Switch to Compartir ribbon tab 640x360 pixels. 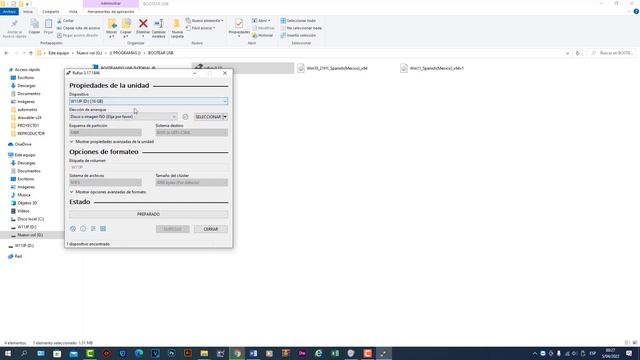tap(51, 12)
